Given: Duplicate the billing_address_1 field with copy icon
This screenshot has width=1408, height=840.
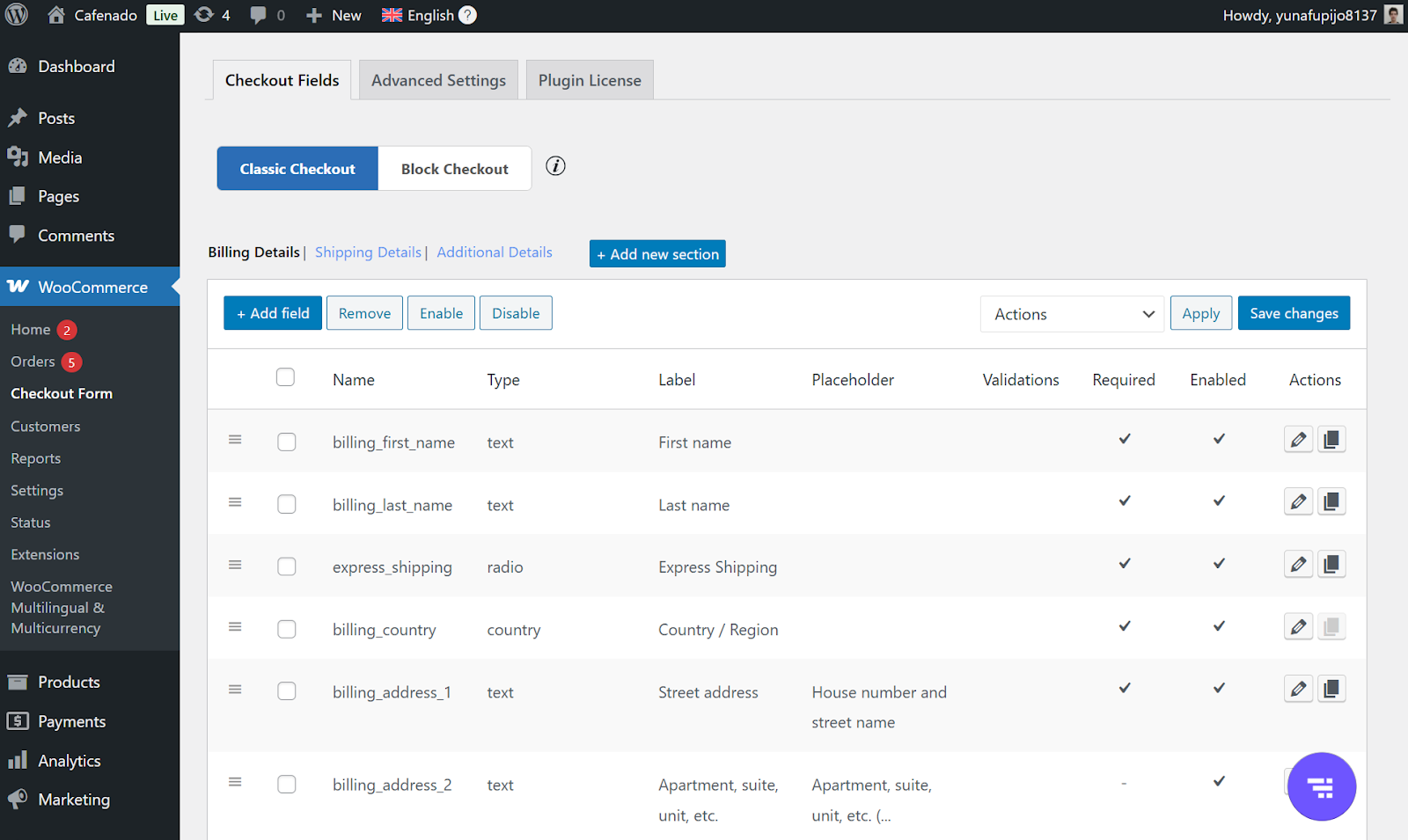Looking at the screenshot, I should coord(1331,690).
